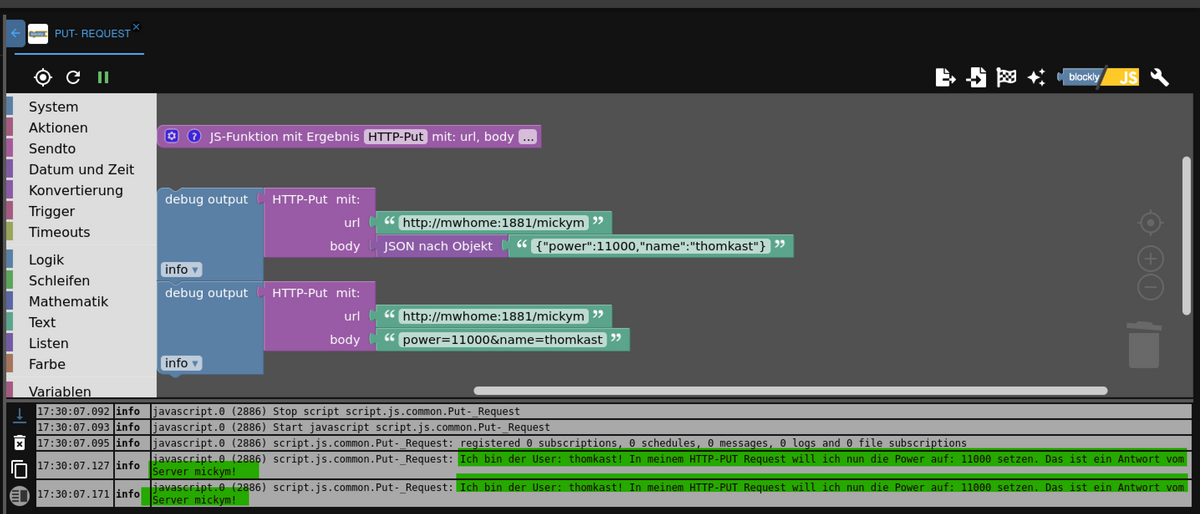Open the Text block category
This screenshot has width=1200, height=514.
42,322
